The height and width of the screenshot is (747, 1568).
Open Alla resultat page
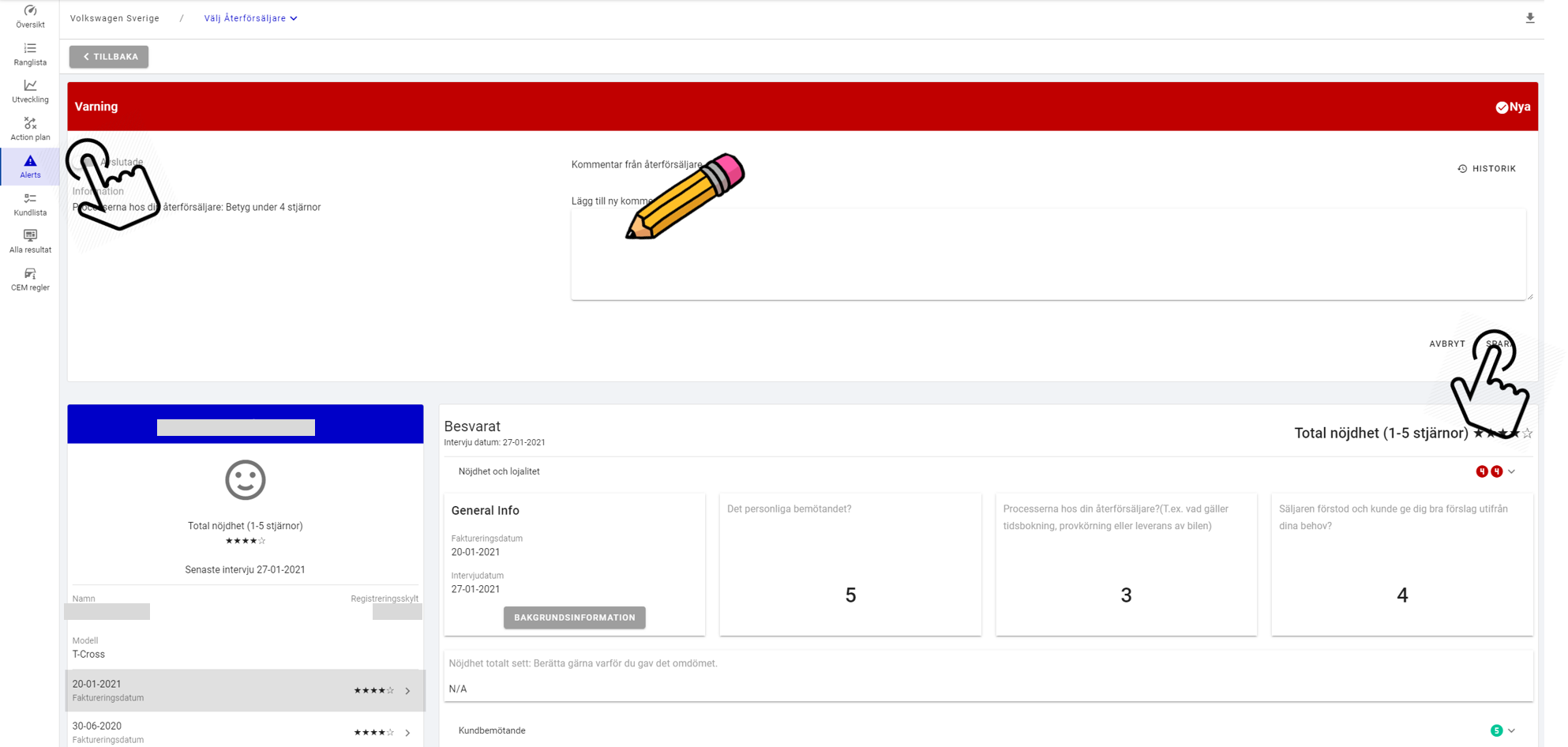coord(30,242)
